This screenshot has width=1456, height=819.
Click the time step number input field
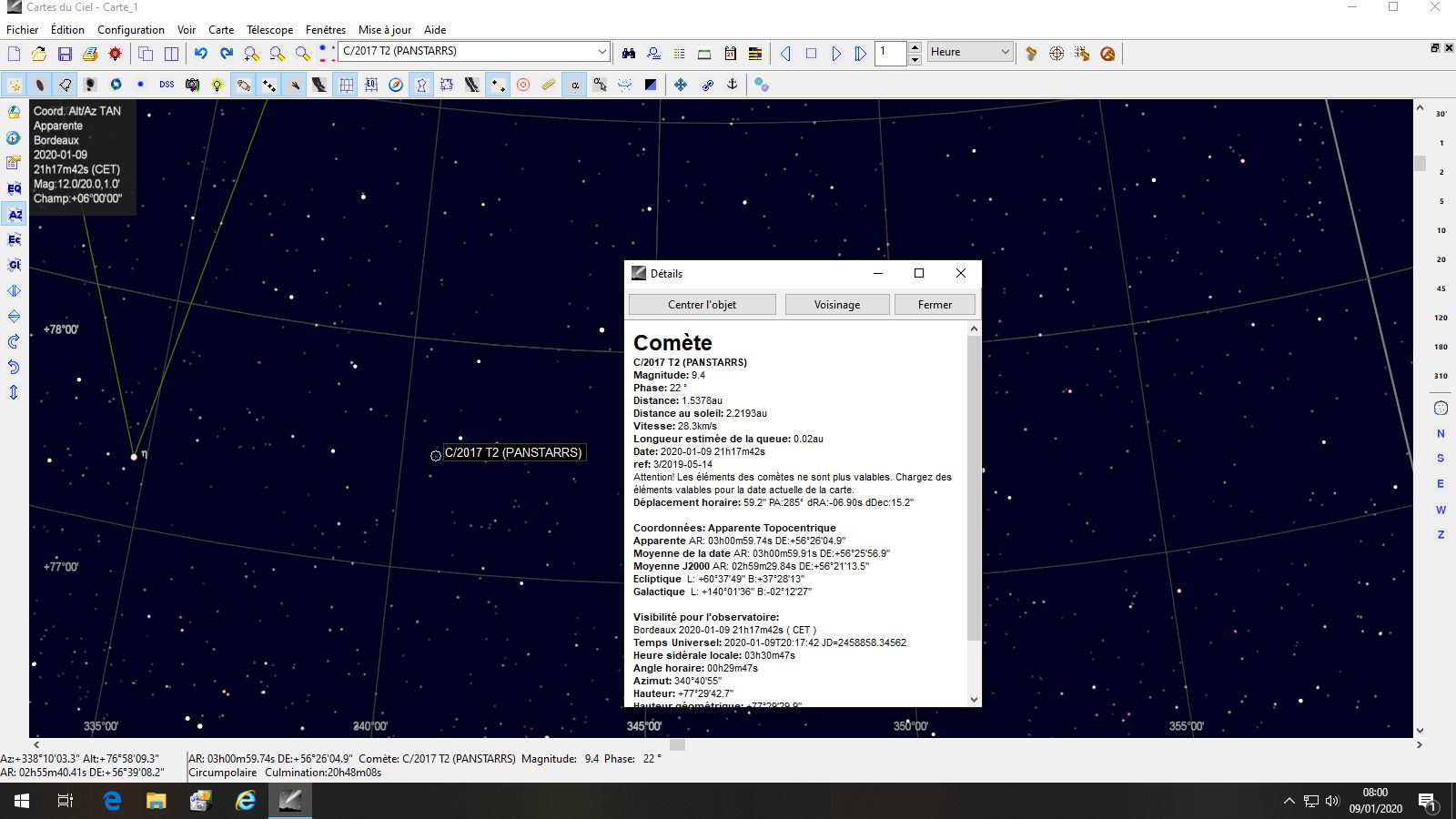pyautogui.click(x=892, y=53)
